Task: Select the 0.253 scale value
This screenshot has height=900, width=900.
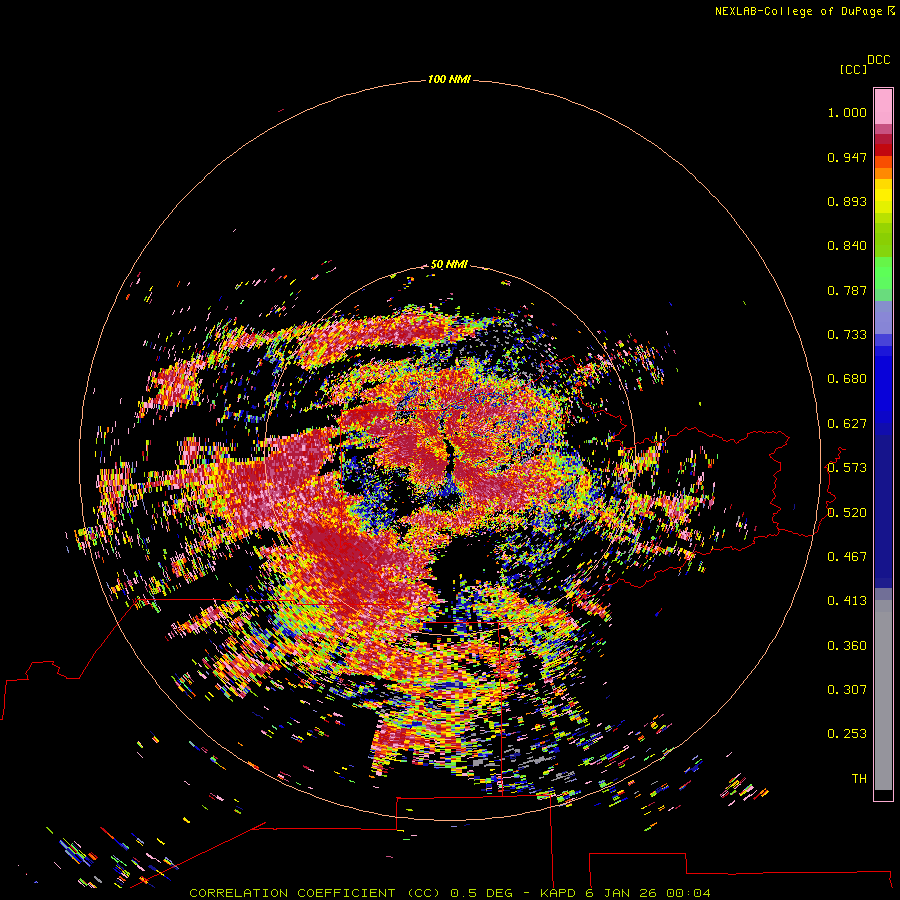Action: (x=847, y=734)
